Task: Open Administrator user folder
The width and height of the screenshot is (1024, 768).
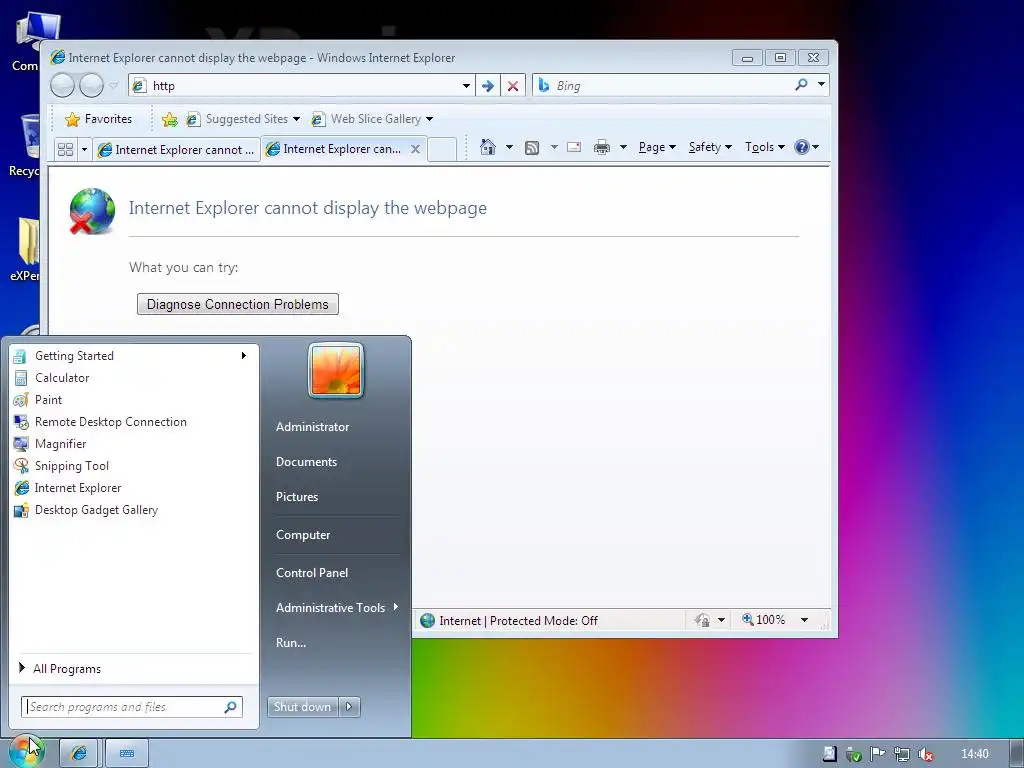Action: [x=312, y=427]
